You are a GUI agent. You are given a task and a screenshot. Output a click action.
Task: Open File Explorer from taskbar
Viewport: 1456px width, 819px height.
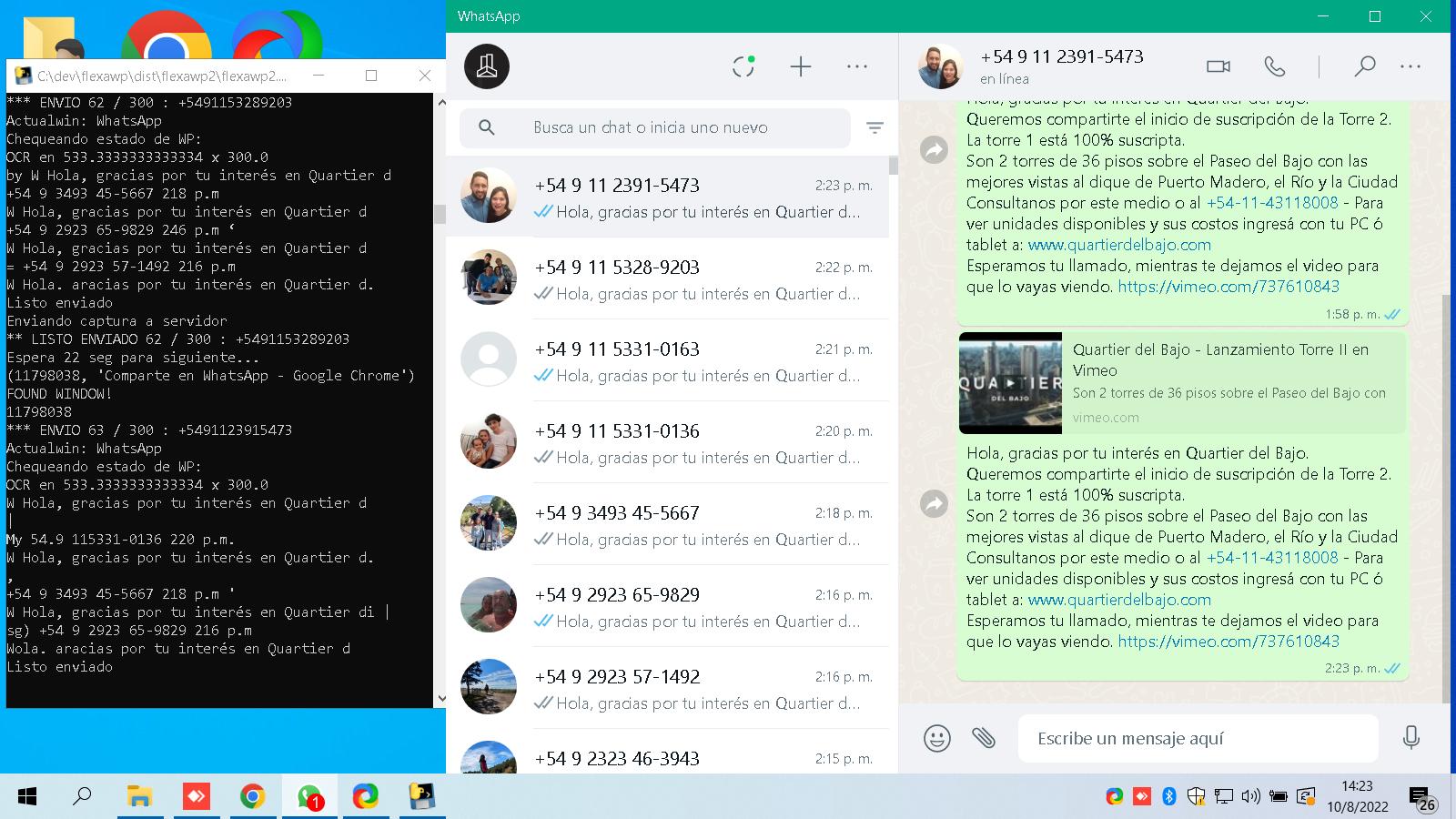139,797
